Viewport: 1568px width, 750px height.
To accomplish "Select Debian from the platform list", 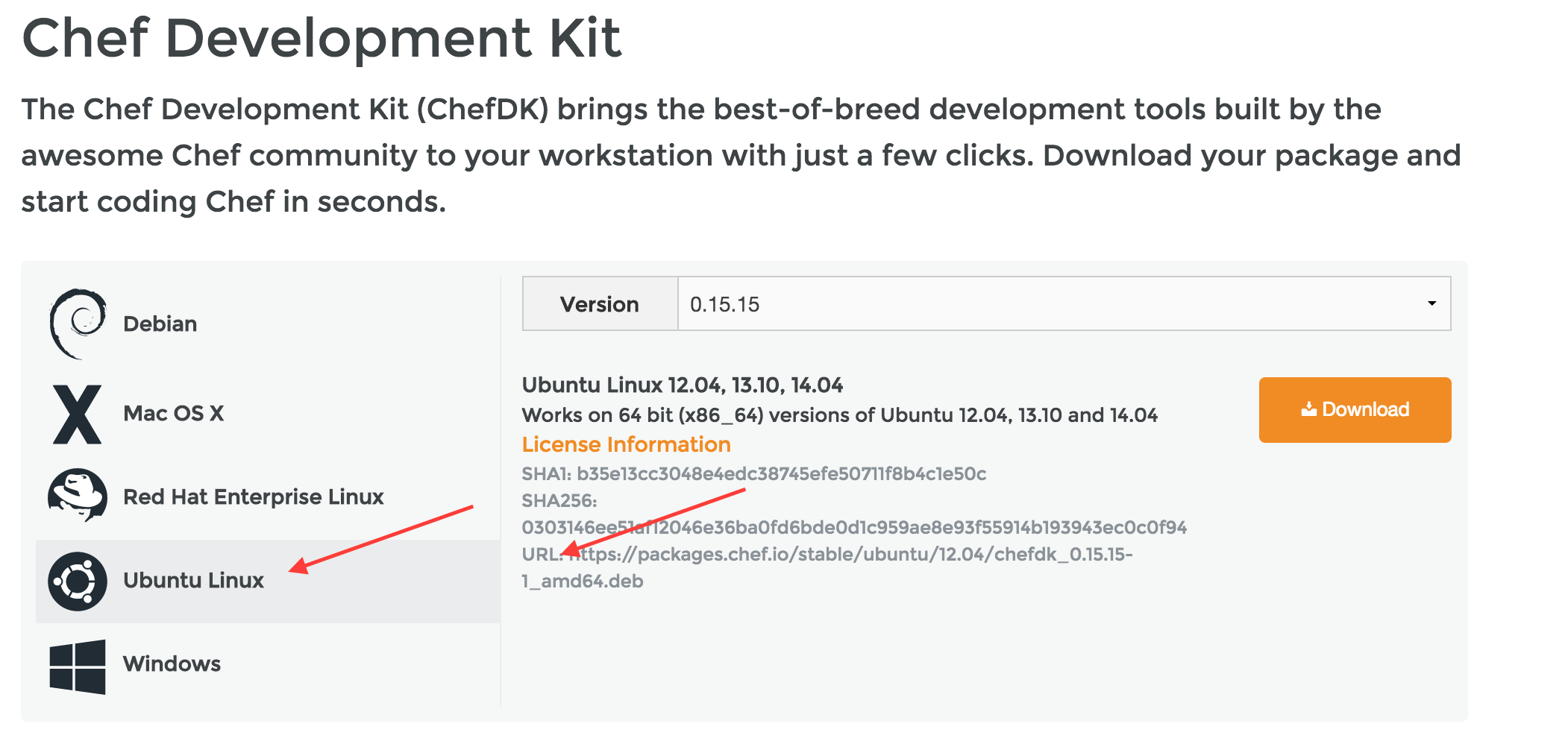I will point(160,323).
